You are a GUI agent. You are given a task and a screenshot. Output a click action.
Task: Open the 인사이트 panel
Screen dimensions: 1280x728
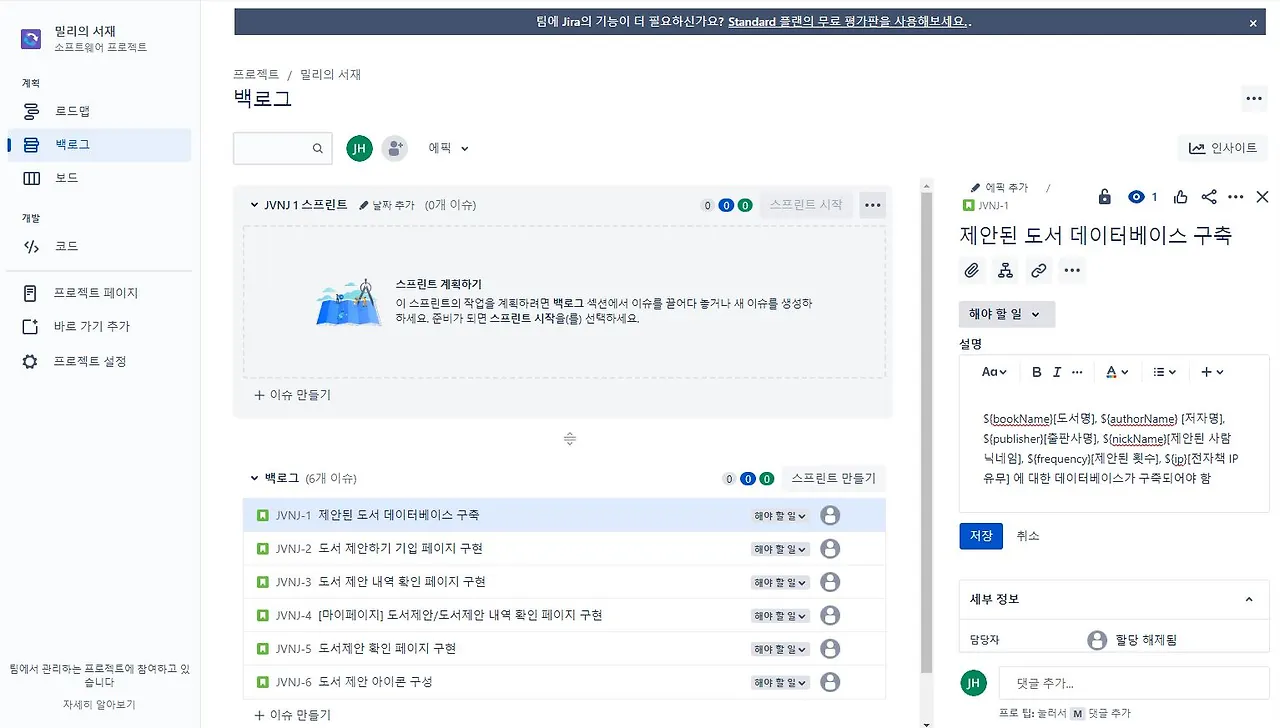[x=1221, y=148]
